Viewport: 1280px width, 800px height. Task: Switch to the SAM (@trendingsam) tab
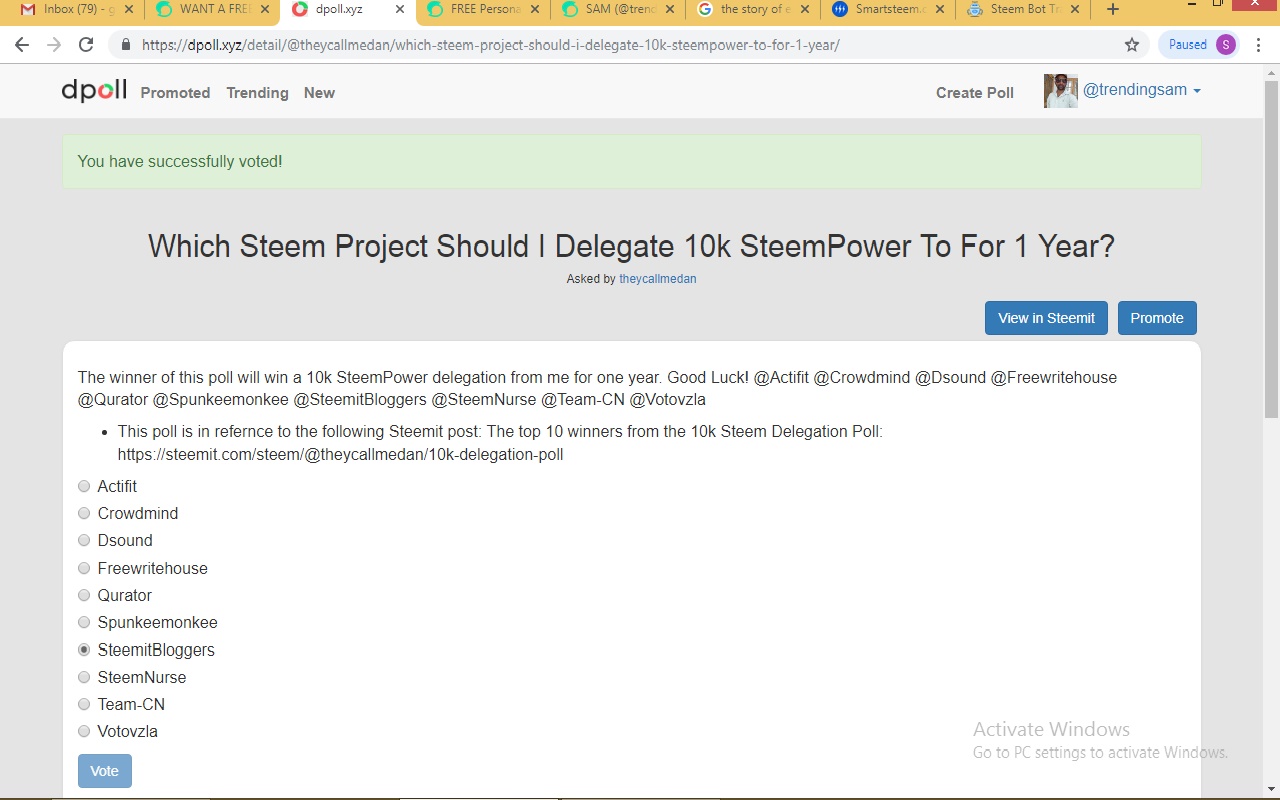(x=617, y=10)
